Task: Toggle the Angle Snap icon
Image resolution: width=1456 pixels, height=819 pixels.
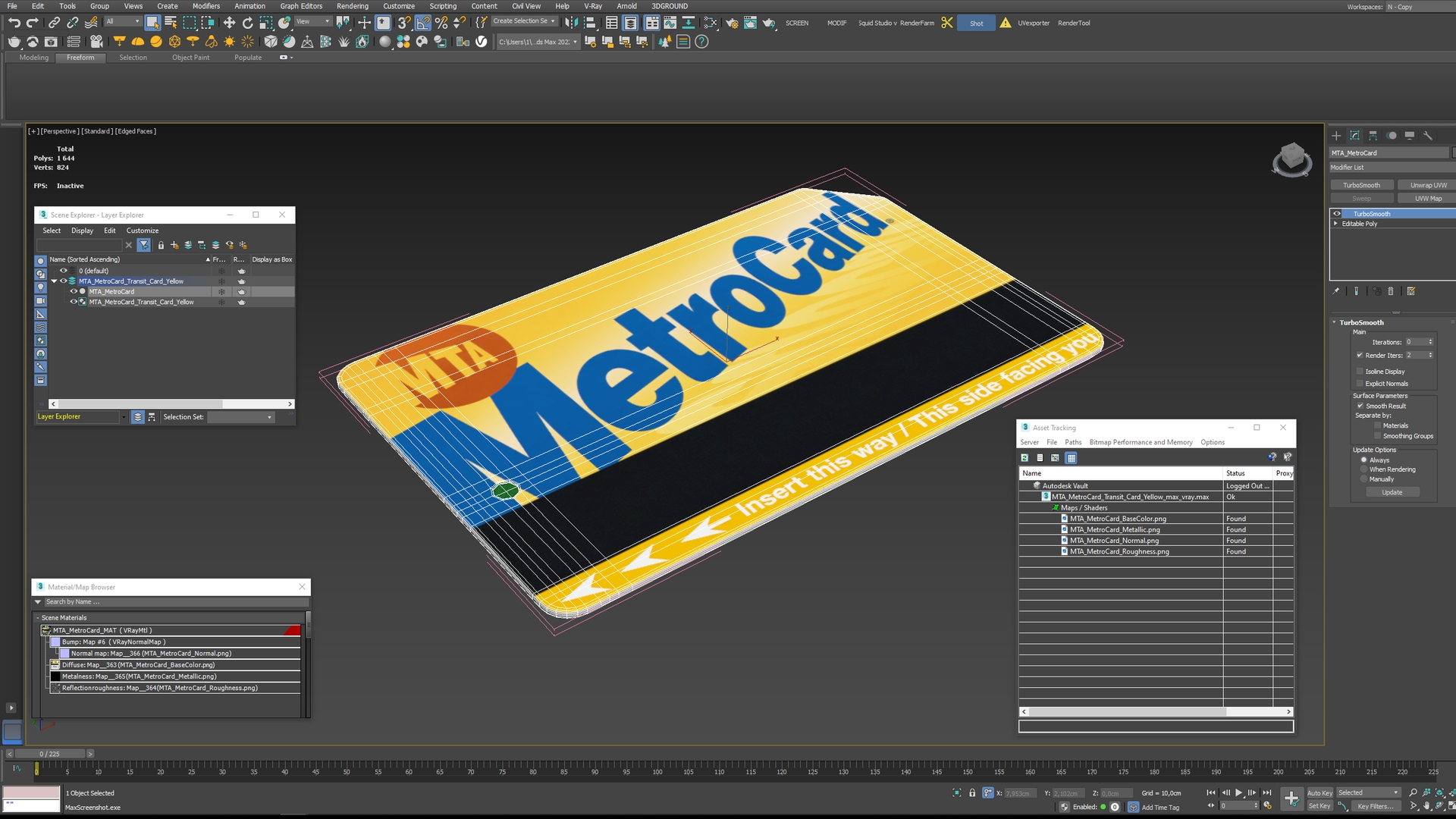Action: [423, 23]
